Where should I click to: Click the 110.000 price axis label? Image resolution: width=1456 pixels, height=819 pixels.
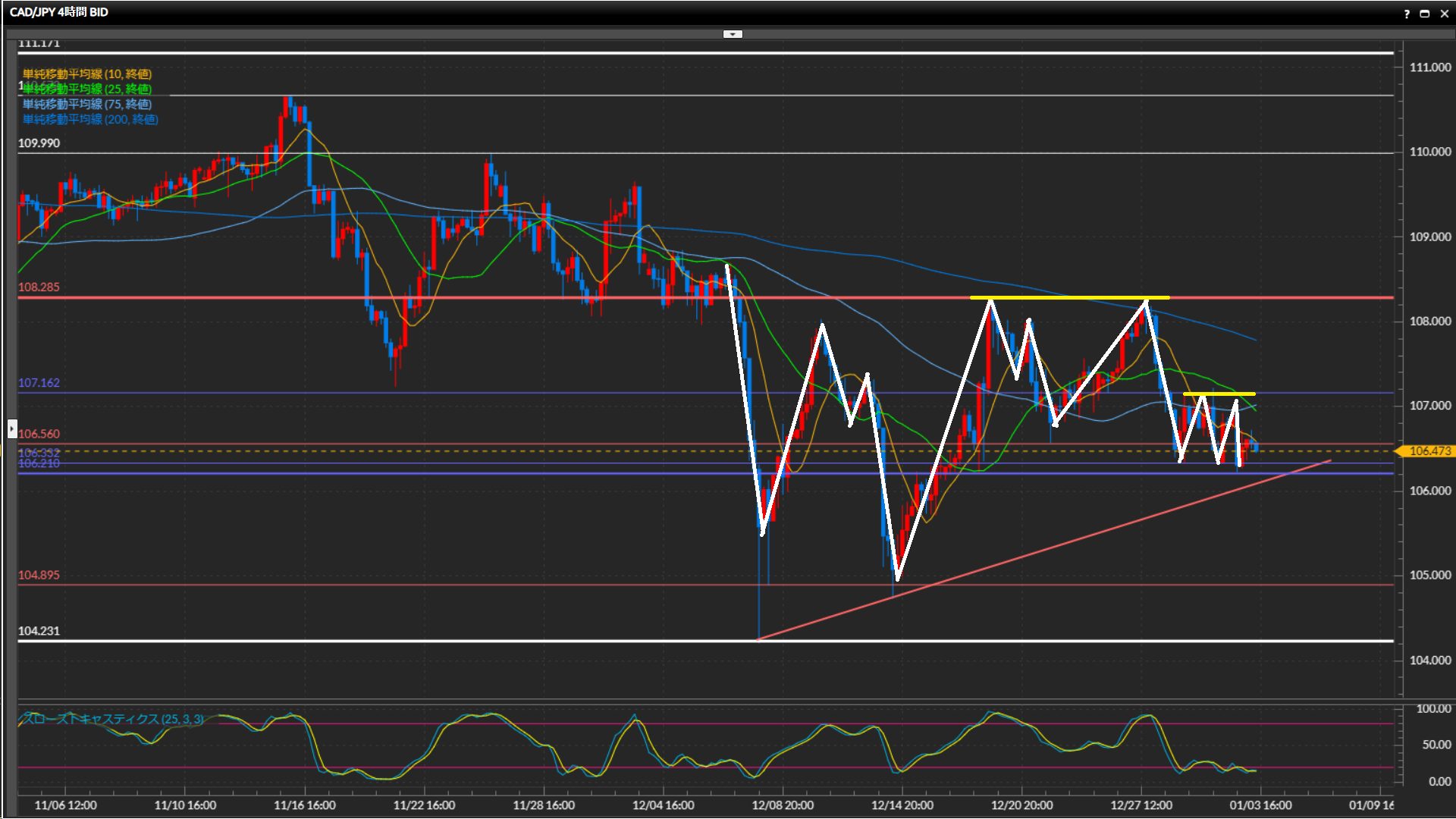pyautogui.click(x=1429, y=152)
